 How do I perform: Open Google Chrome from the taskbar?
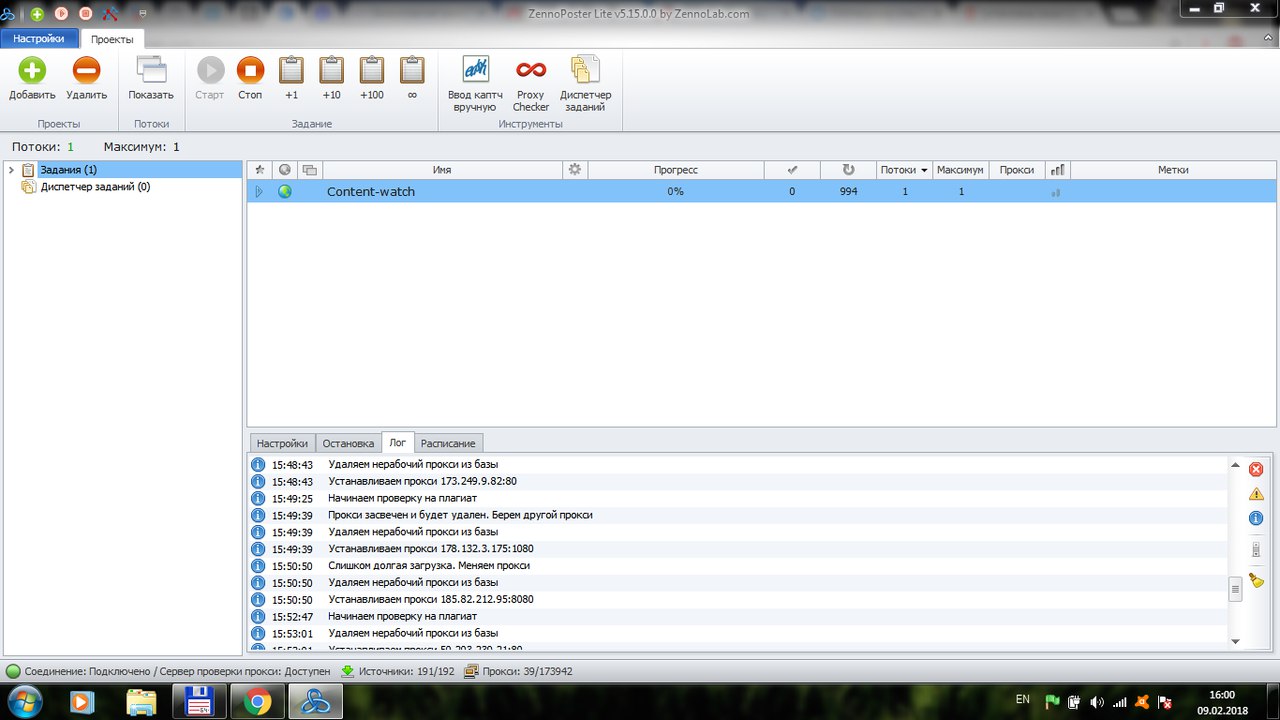coord(258,702)
